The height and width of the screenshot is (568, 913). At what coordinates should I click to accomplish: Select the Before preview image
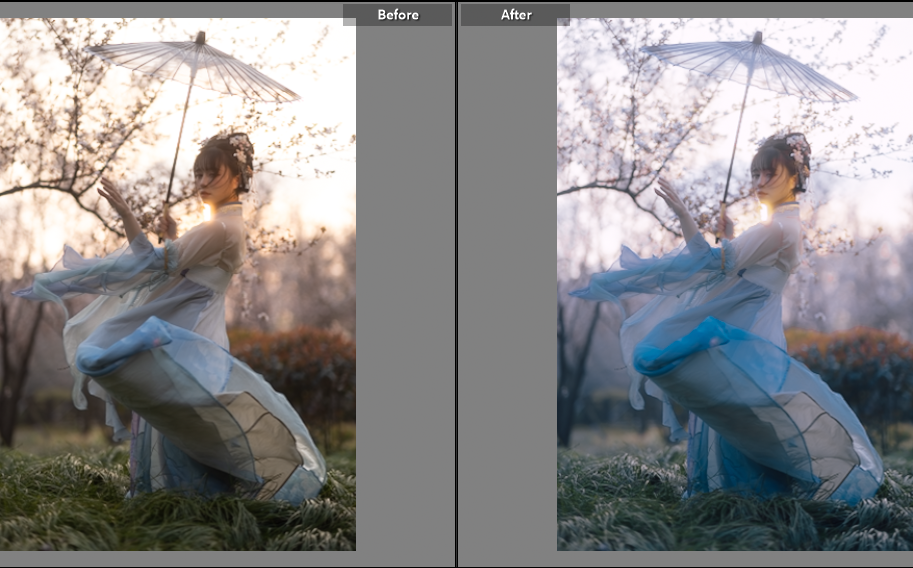click(x=178, y=284)
